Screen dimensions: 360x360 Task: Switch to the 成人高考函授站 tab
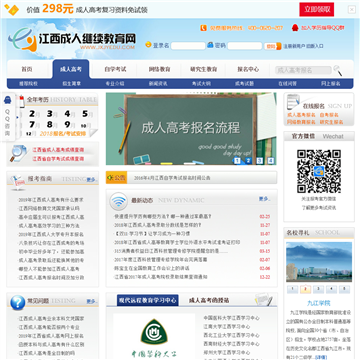[209, 300]
